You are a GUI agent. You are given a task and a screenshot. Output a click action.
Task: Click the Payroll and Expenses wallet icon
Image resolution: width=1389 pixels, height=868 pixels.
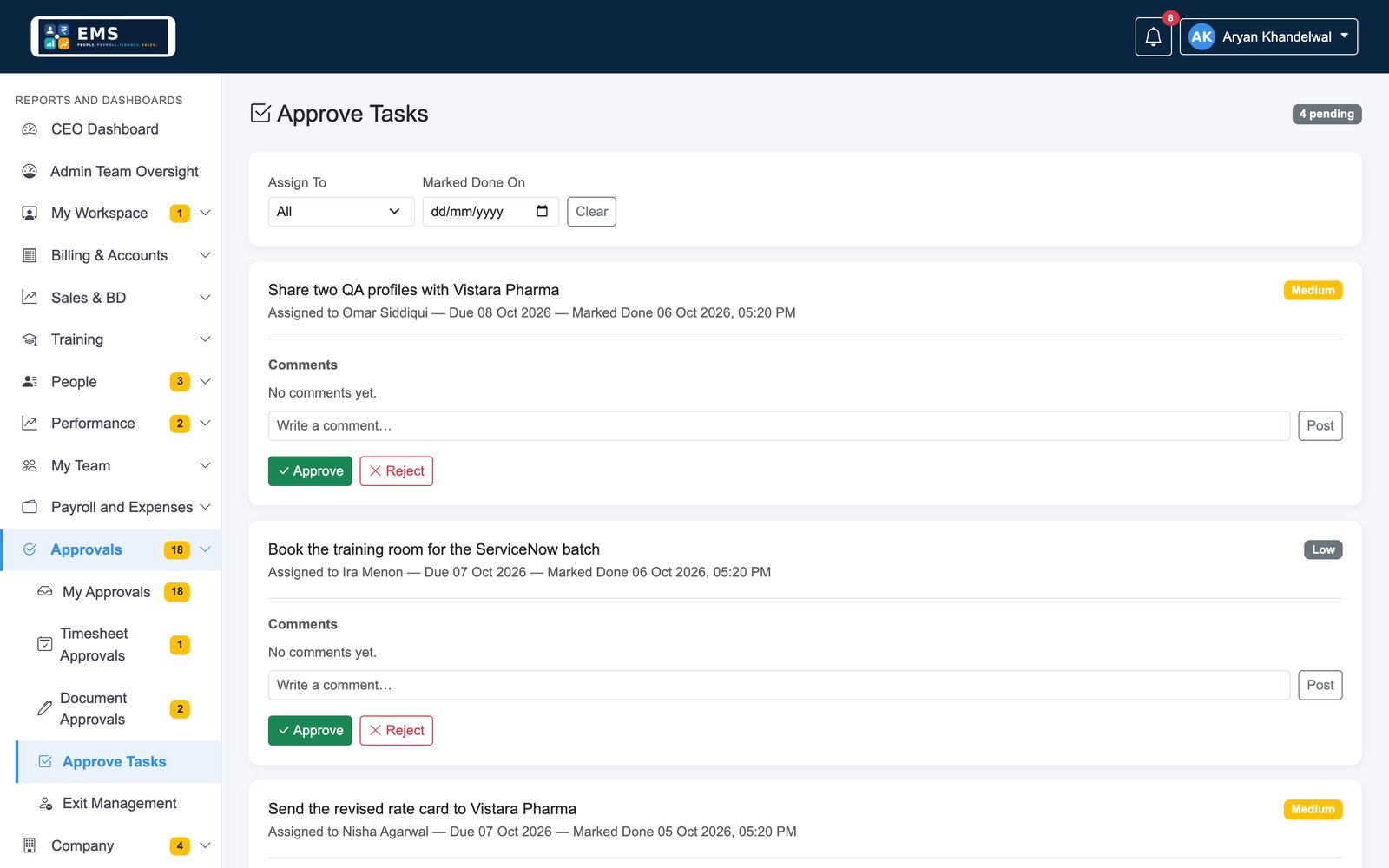click(x=30, y=507)
